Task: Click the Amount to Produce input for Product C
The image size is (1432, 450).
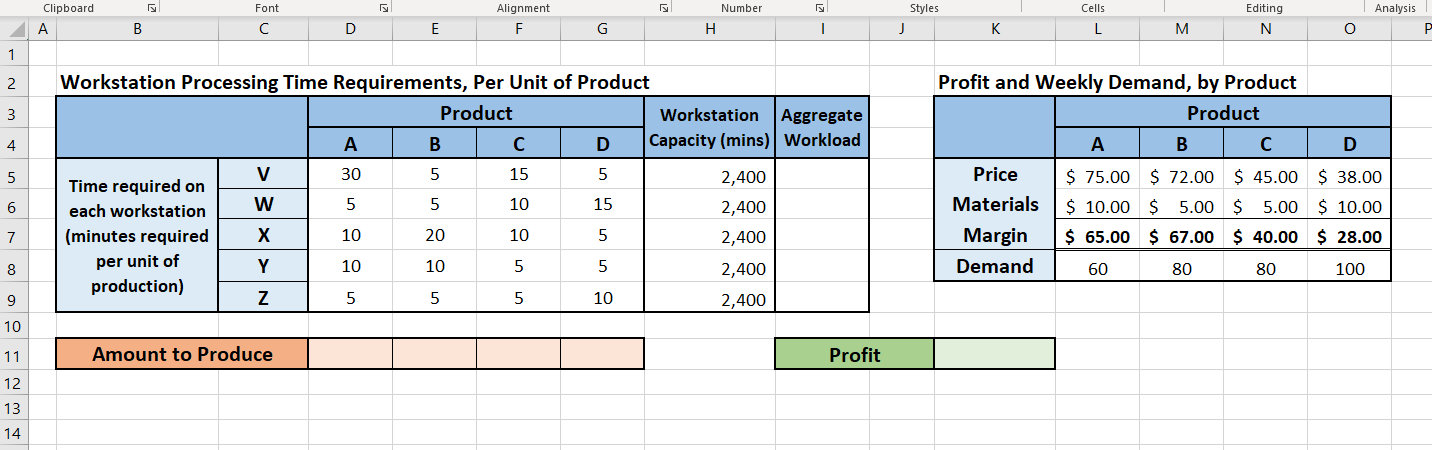Action: (x=518, y=354)
